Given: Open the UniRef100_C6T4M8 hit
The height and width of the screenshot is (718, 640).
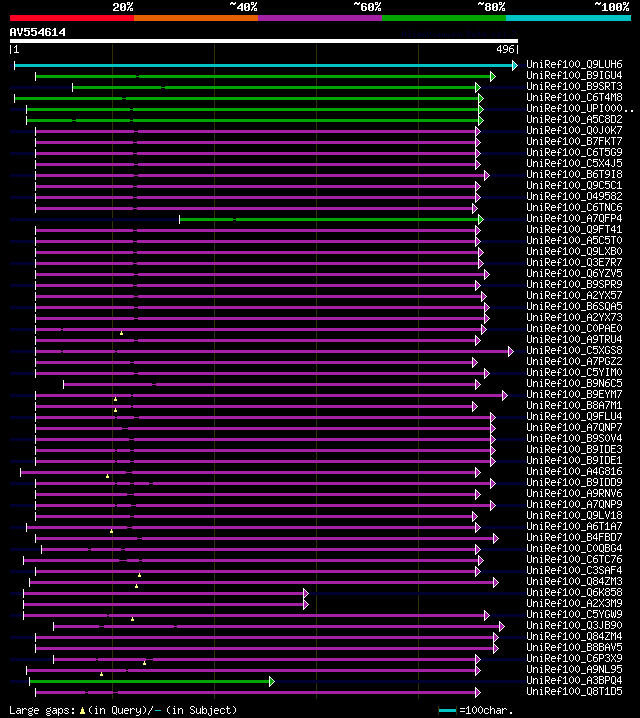Looking at the screenshot, I should coord(574,97).
